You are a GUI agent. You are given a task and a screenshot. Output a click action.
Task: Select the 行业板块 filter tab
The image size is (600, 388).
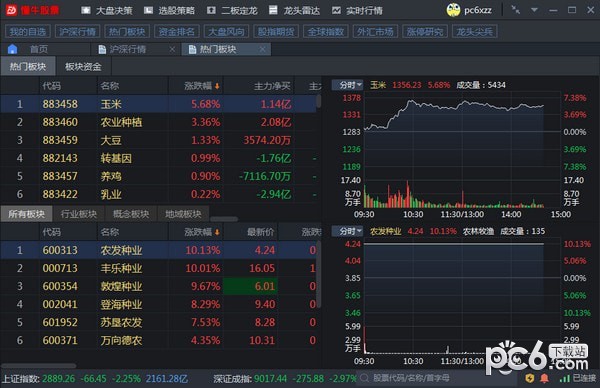pos(79,214)
